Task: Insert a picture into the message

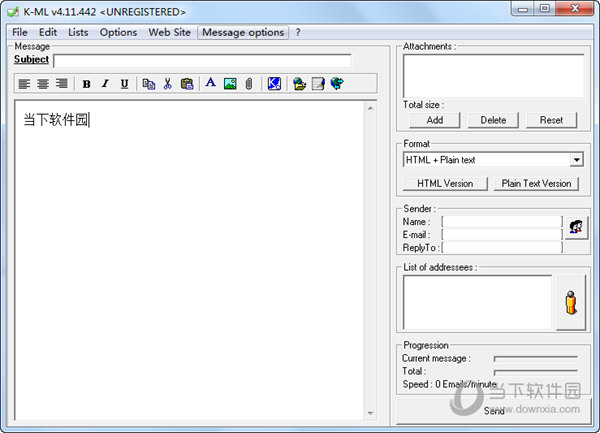Action: pyautogui.click(x=230, y=84)
